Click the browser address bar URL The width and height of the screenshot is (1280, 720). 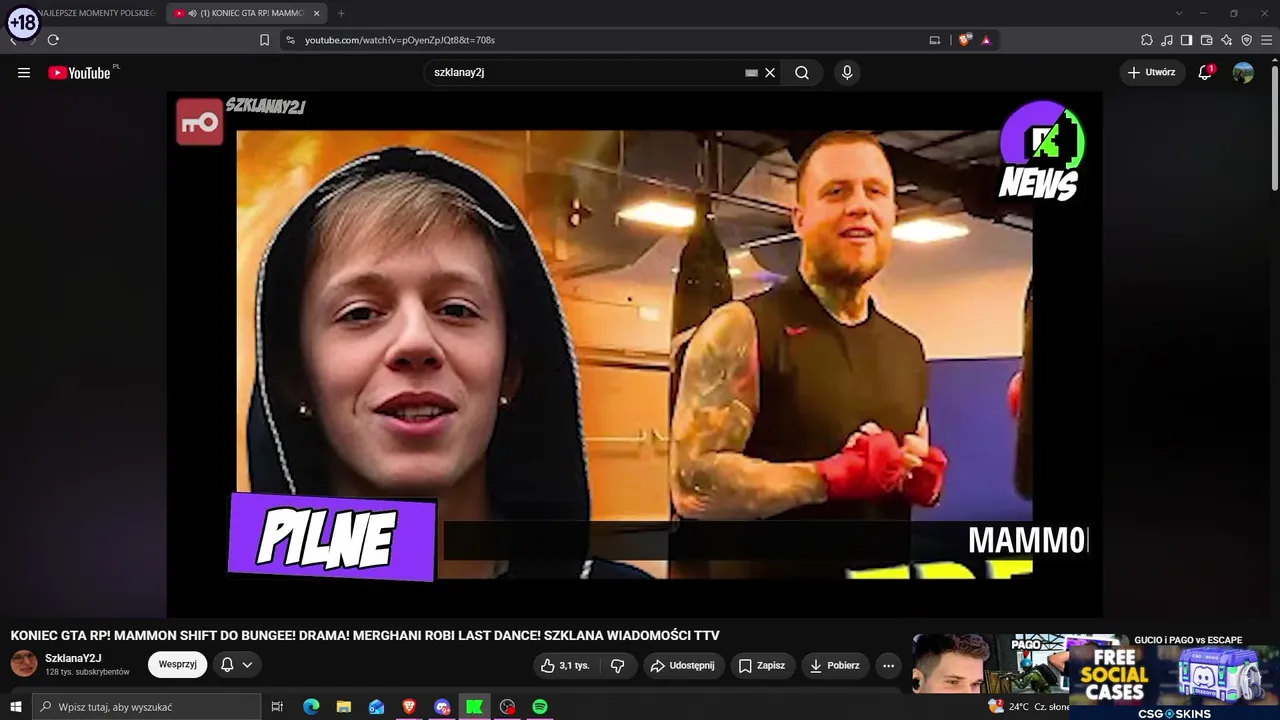coord(400,40)
